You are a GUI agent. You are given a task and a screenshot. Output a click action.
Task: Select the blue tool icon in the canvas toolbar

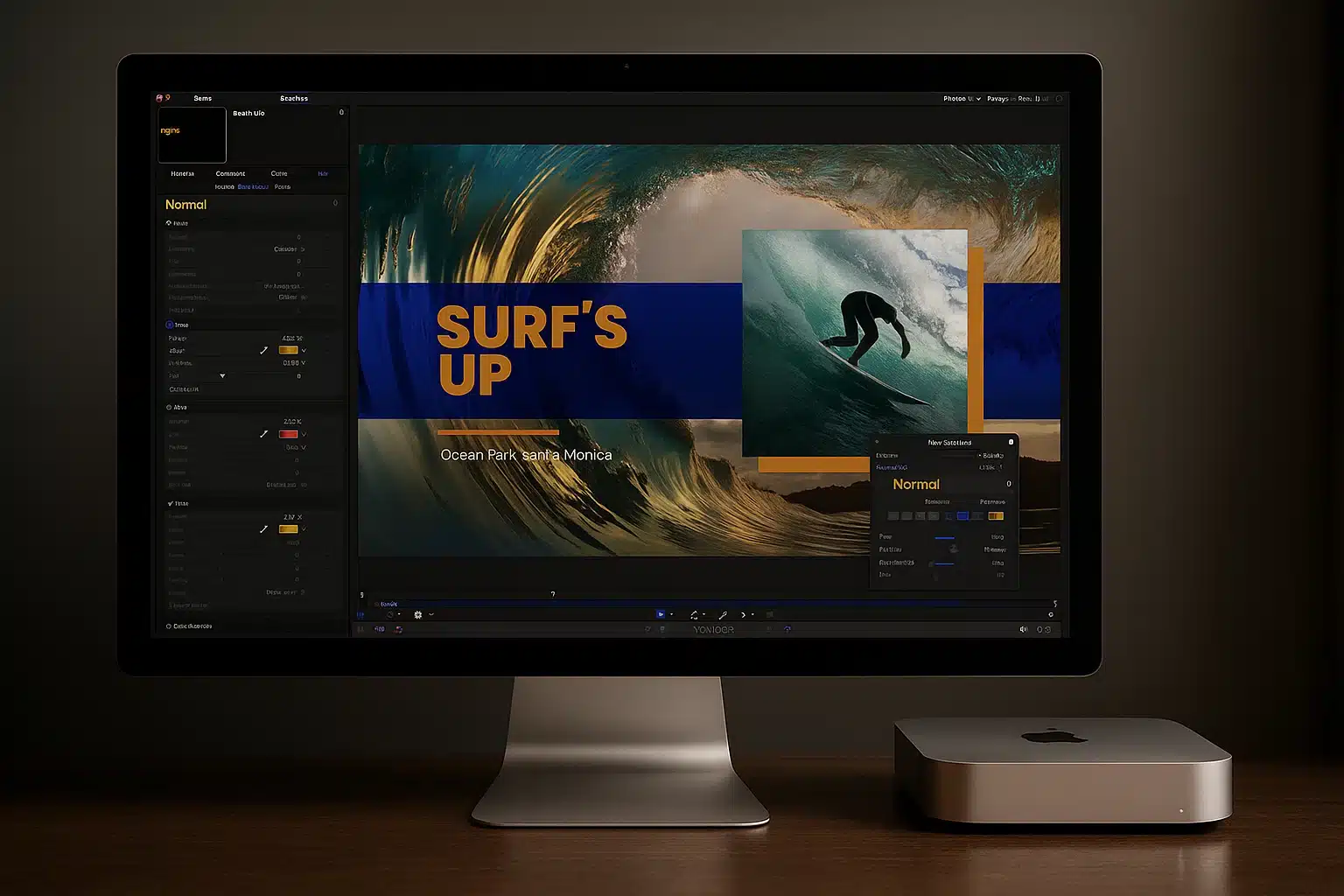pyautogui.click(x=661, y=614)
